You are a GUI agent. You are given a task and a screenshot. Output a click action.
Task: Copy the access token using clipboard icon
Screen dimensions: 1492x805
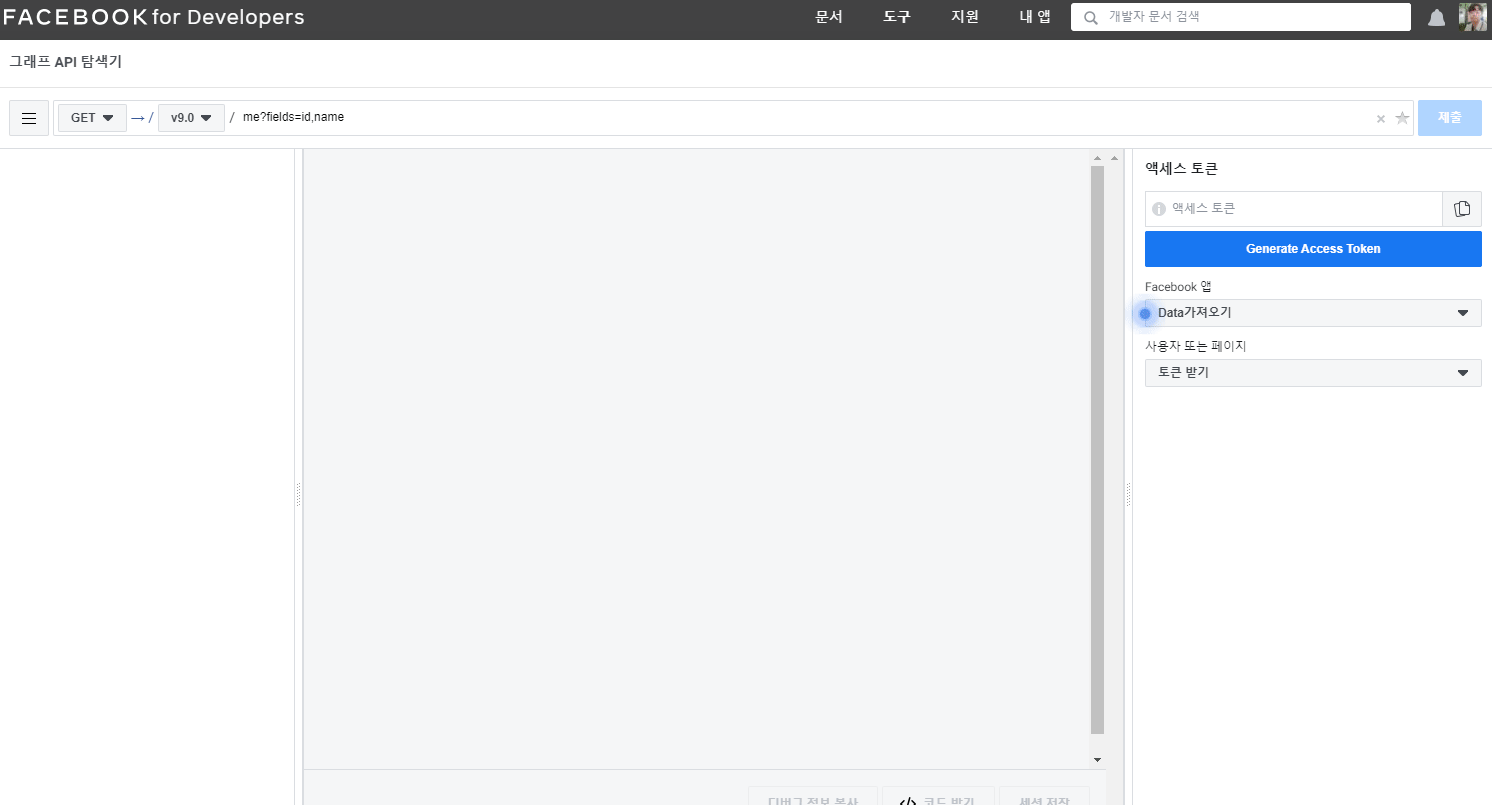(x=1462, y=209)
